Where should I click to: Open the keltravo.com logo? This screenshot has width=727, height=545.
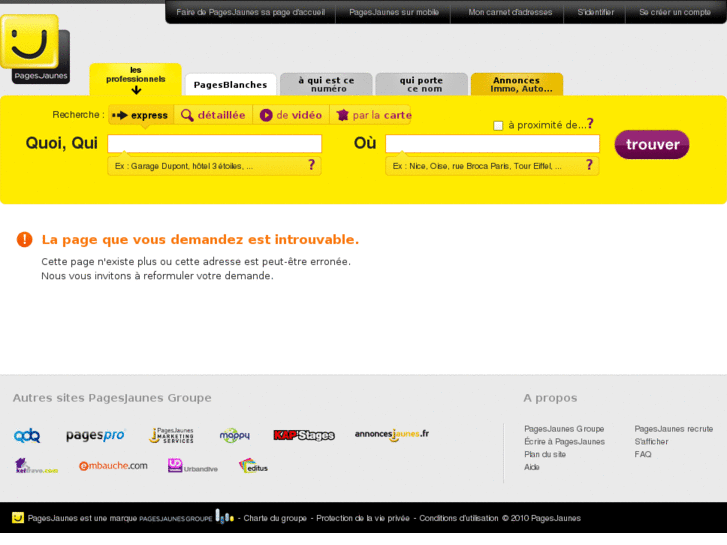[x=36, y=466]
